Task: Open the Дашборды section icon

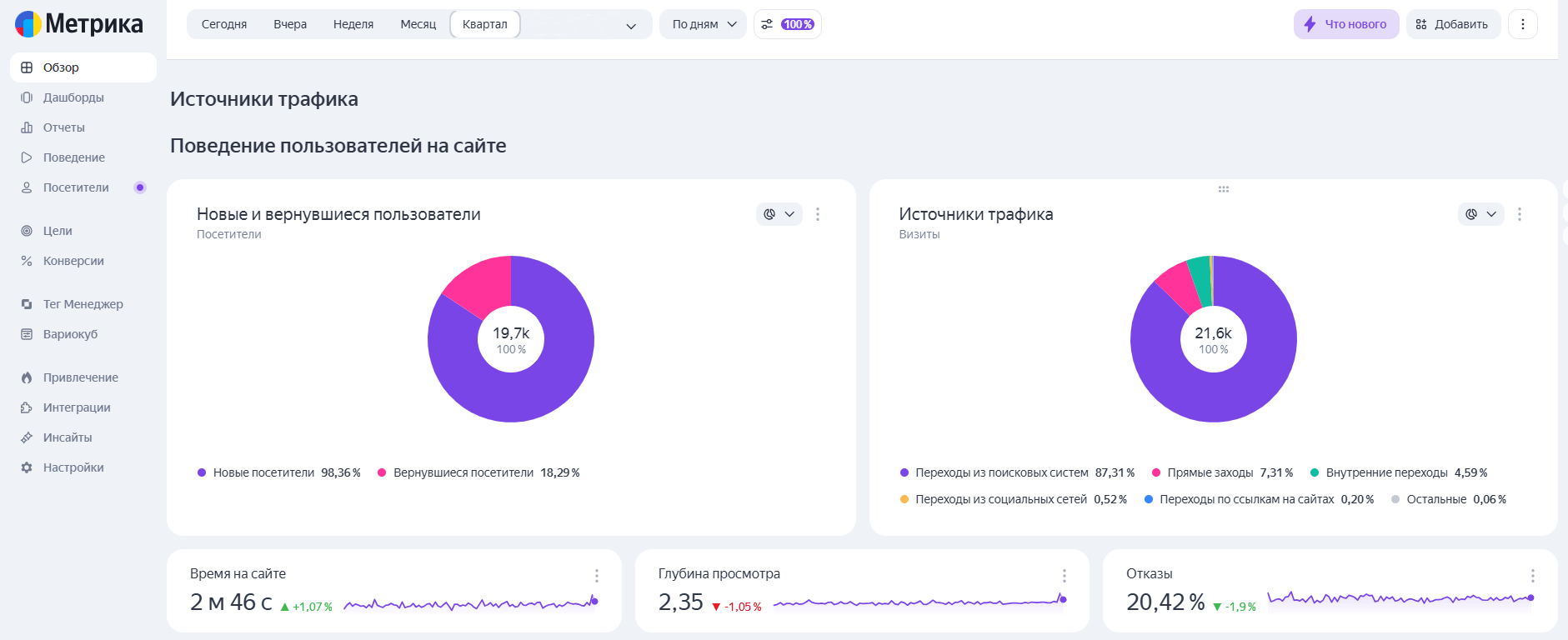Action: [27, 97]
